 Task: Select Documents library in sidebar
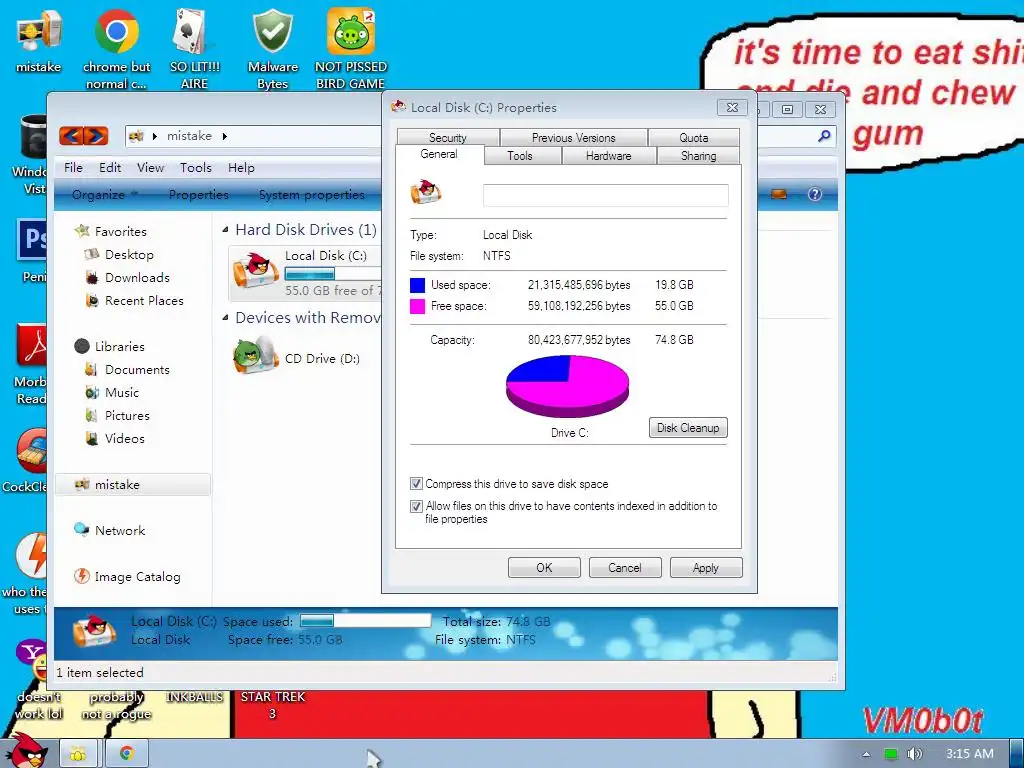click(x=137, y=370)
